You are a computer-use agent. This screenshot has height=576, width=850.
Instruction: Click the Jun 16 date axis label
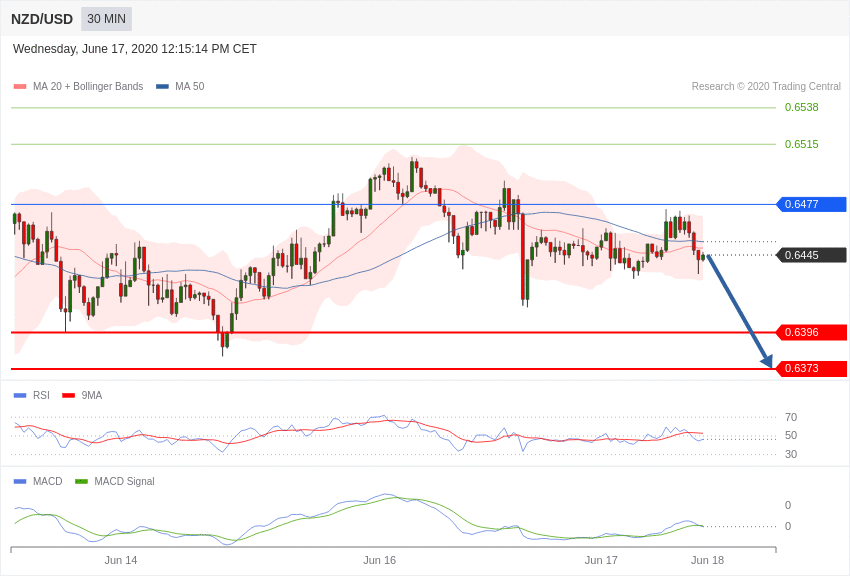(x=379, y=560)
